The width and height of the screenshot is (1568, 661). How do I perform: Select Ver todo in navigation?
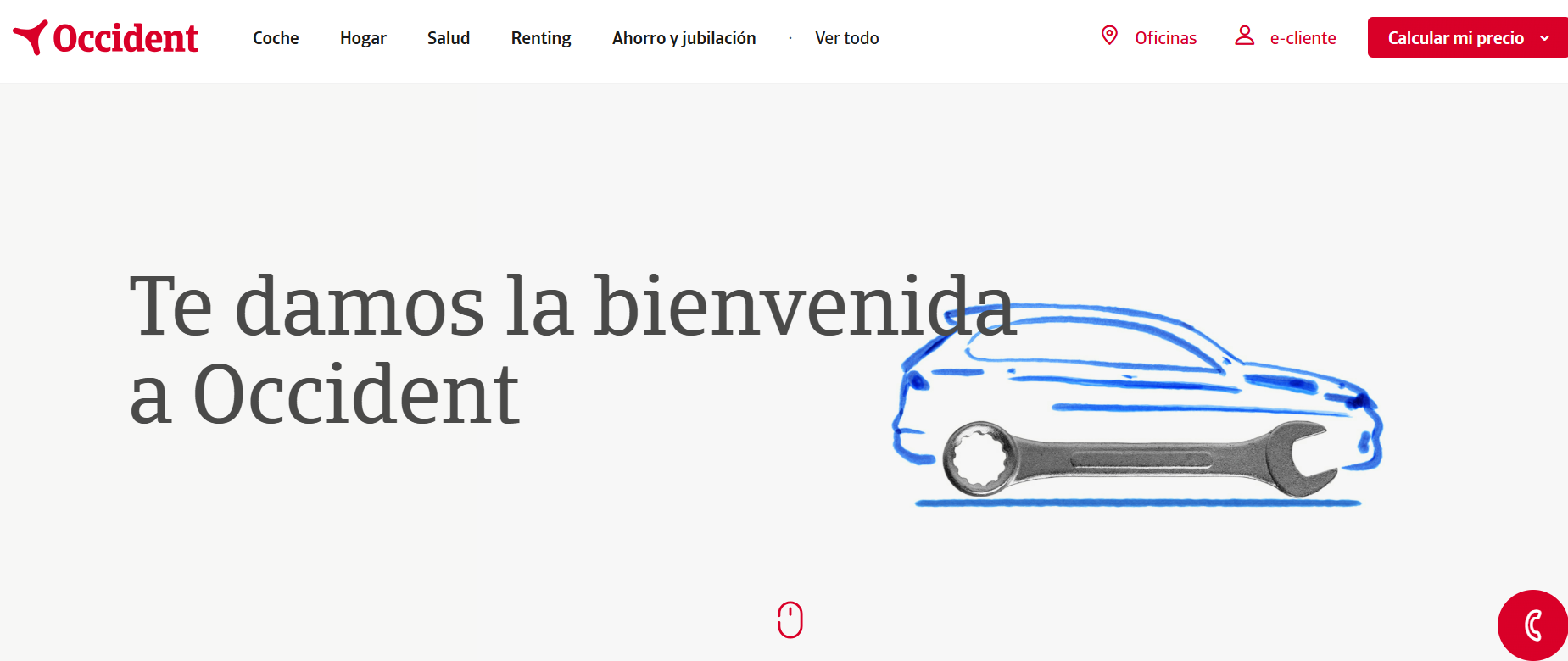[x=846, y=38]
